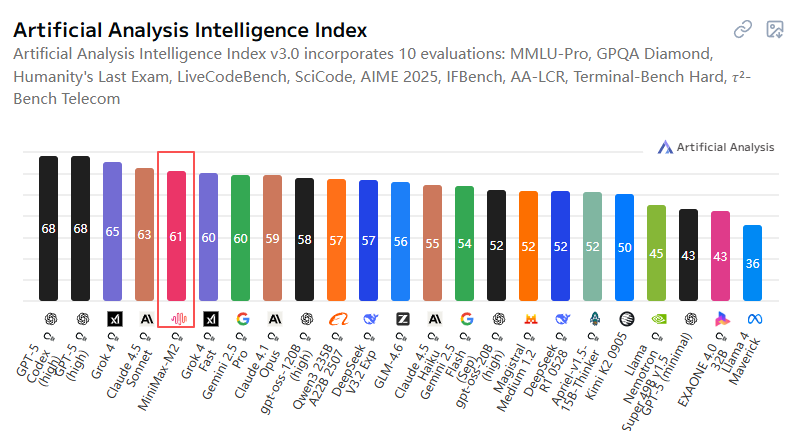Click the Google logo under Gemini 2.5 Pro
The height and width of the screenshot is (443, 798).
(x=241, y=319)
